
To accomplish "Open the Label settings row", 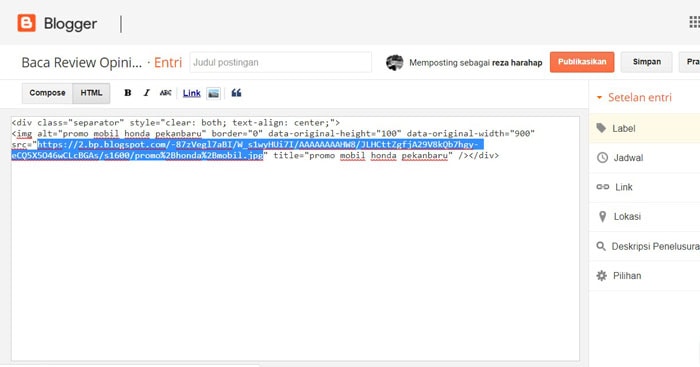I will [x=645, y=128].
